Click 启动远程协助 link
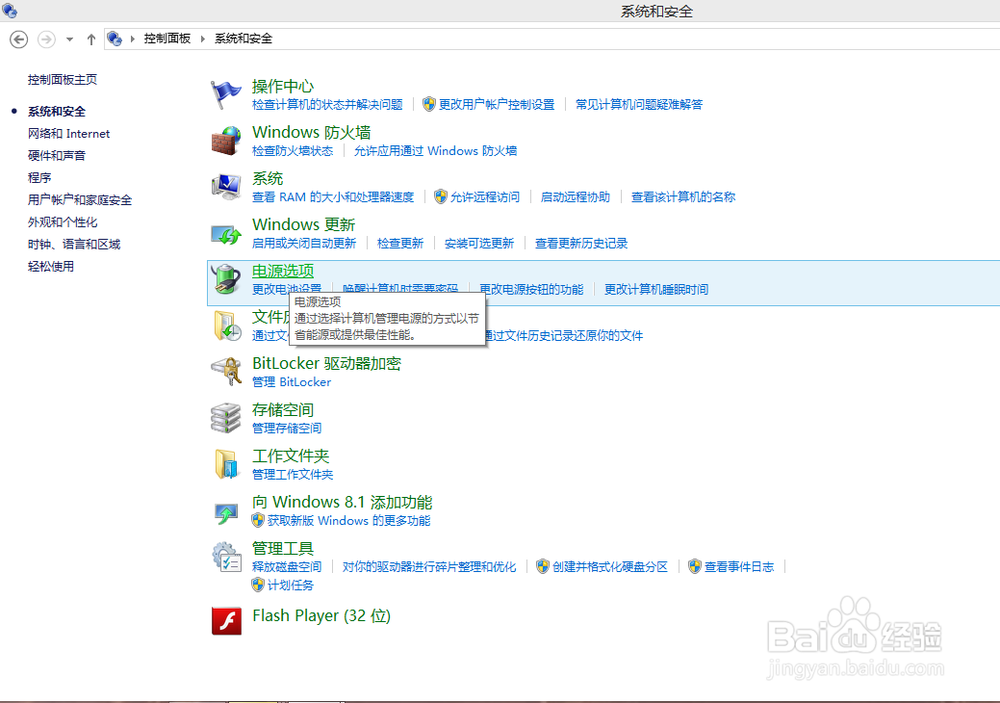The height and width of the screenshot is (703, 1000). click(575, 197)
